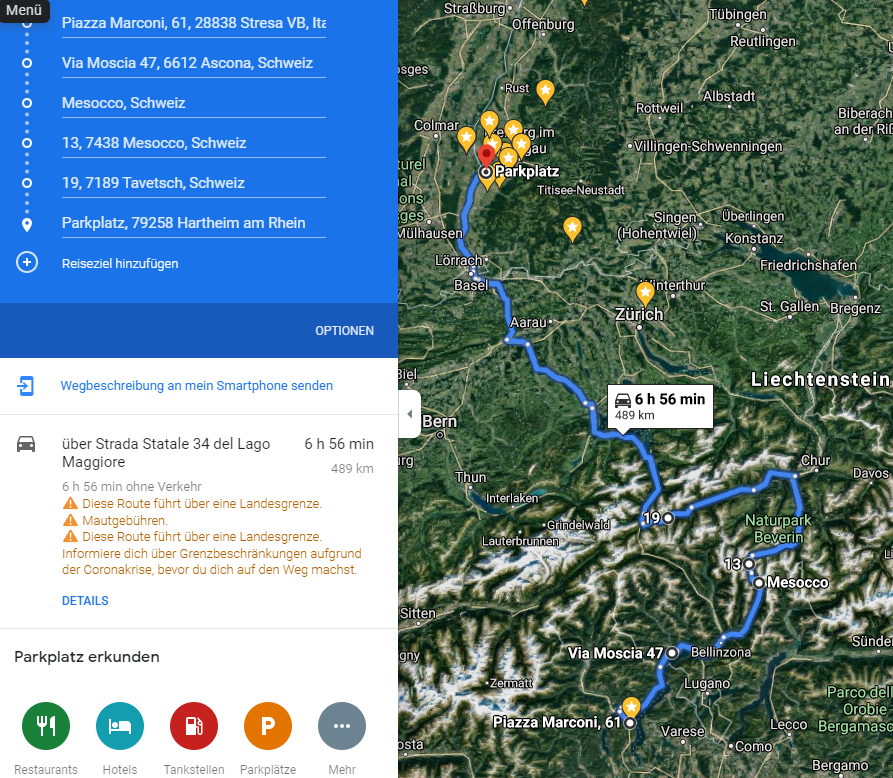The height and width of the screenshot is (778, 893).
Task: Edit the Via Moscia 47 Ascona waypoint
Action: tap(194, 63)
